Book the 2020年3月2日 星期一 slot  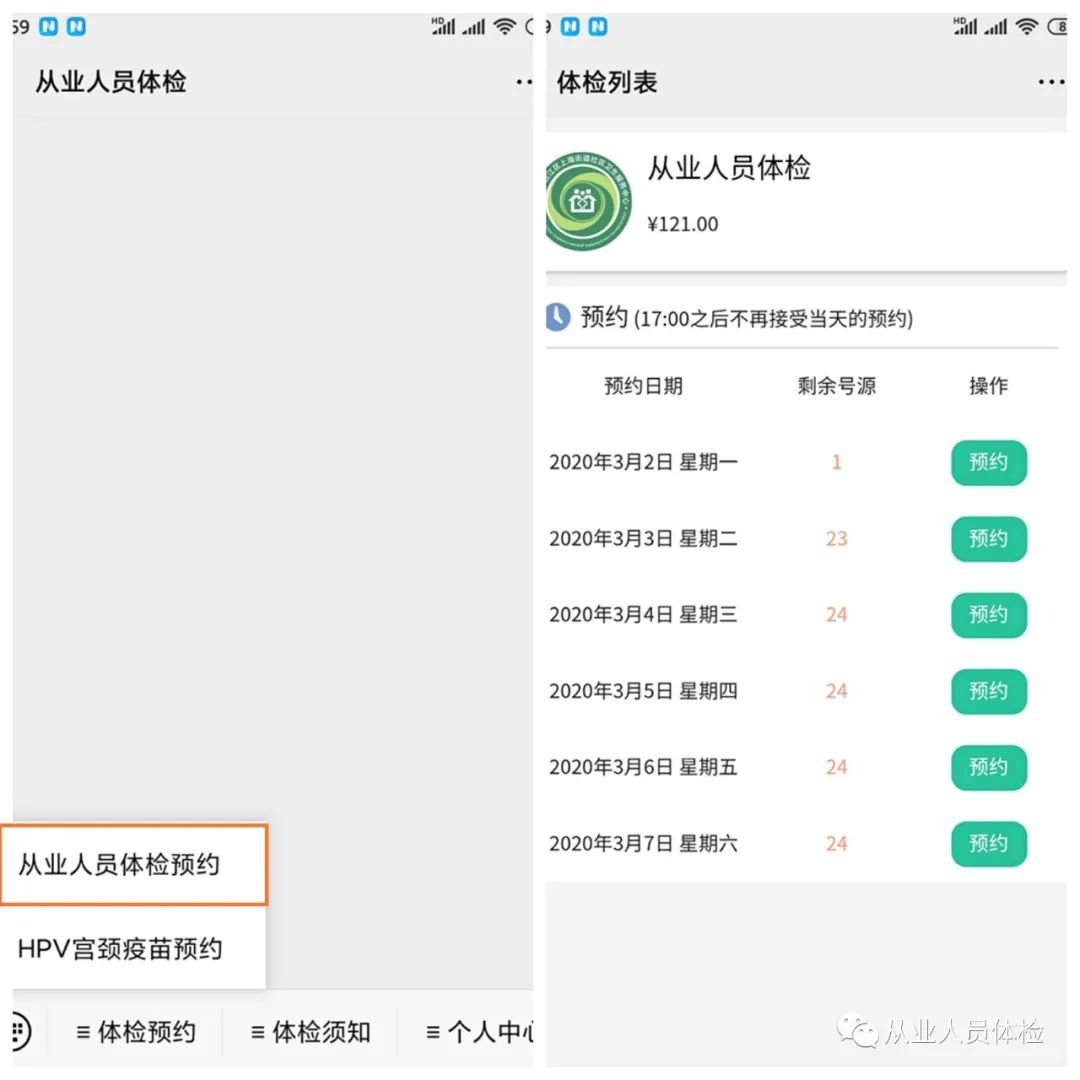coord(989,462)
